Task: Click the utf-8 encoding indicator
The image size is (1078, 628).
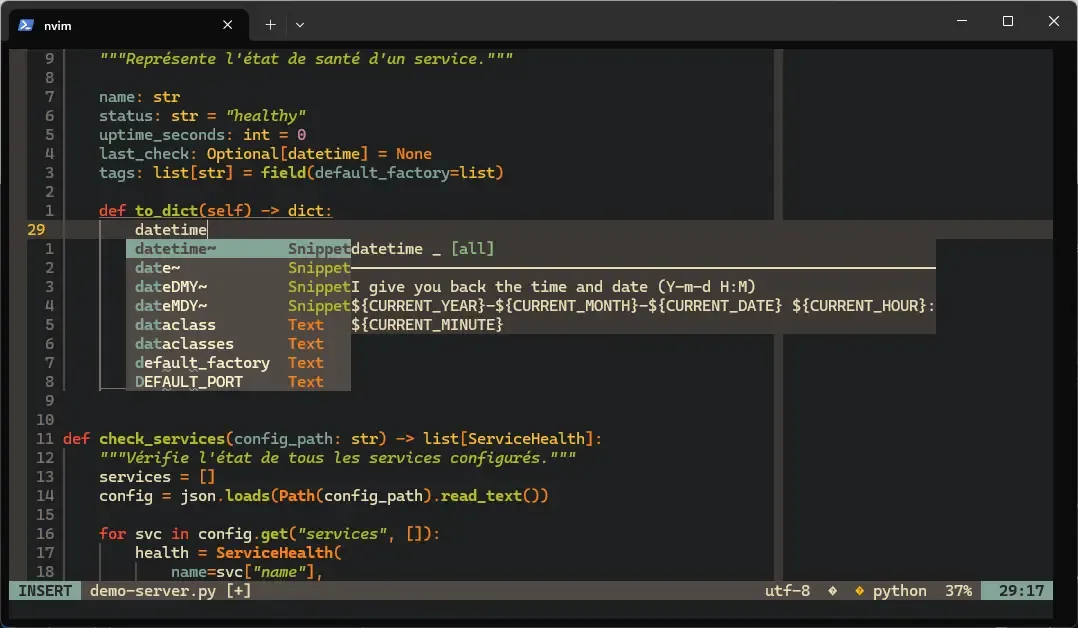Action: pyautogui.click(x=787, y=590)
